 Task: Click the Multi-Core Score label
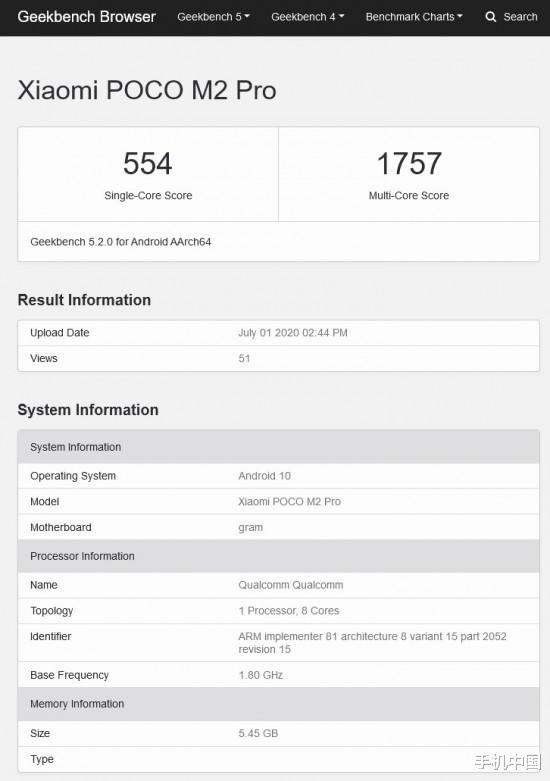click(x=409, y=195)
